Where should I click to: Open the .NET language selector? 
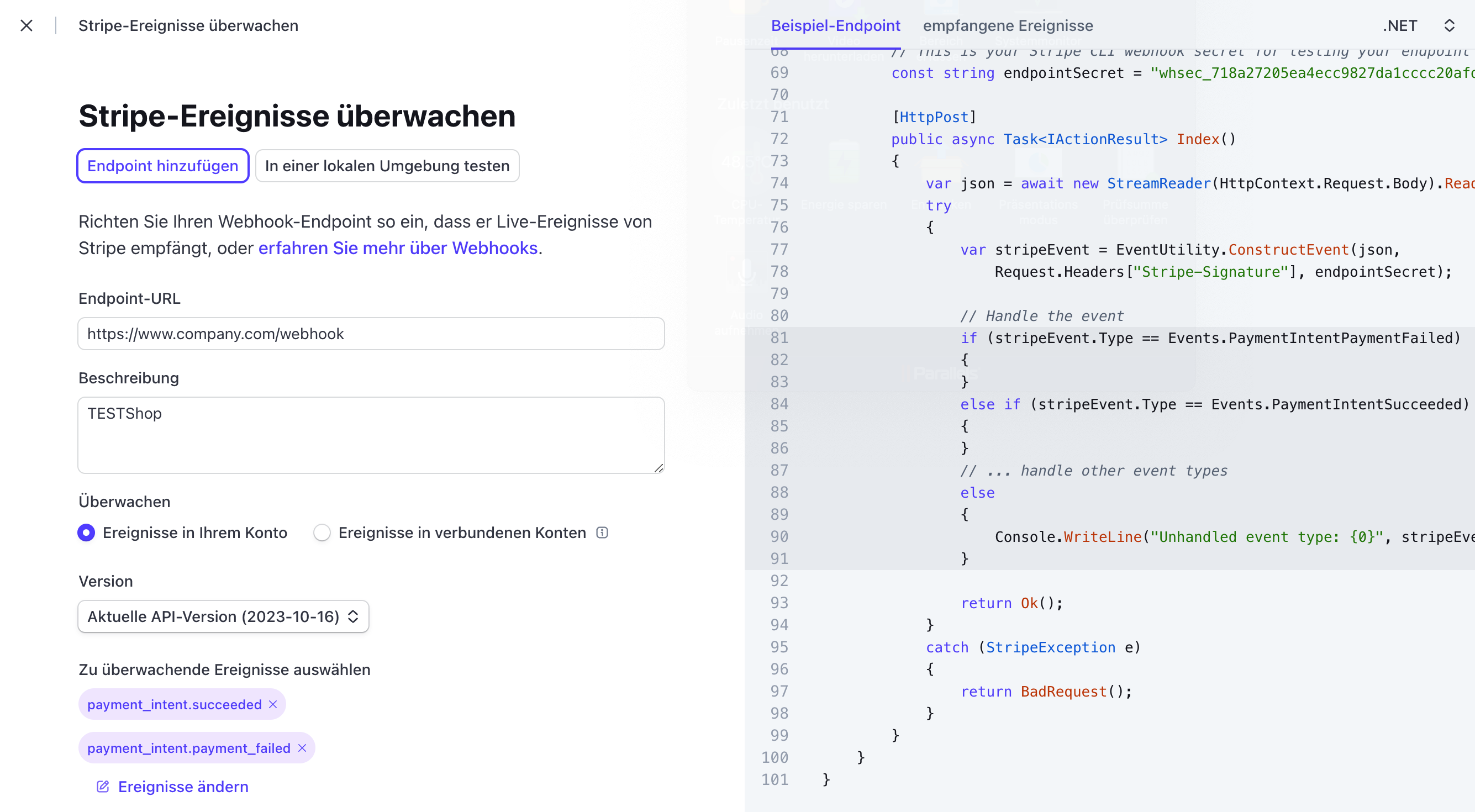1419,26
